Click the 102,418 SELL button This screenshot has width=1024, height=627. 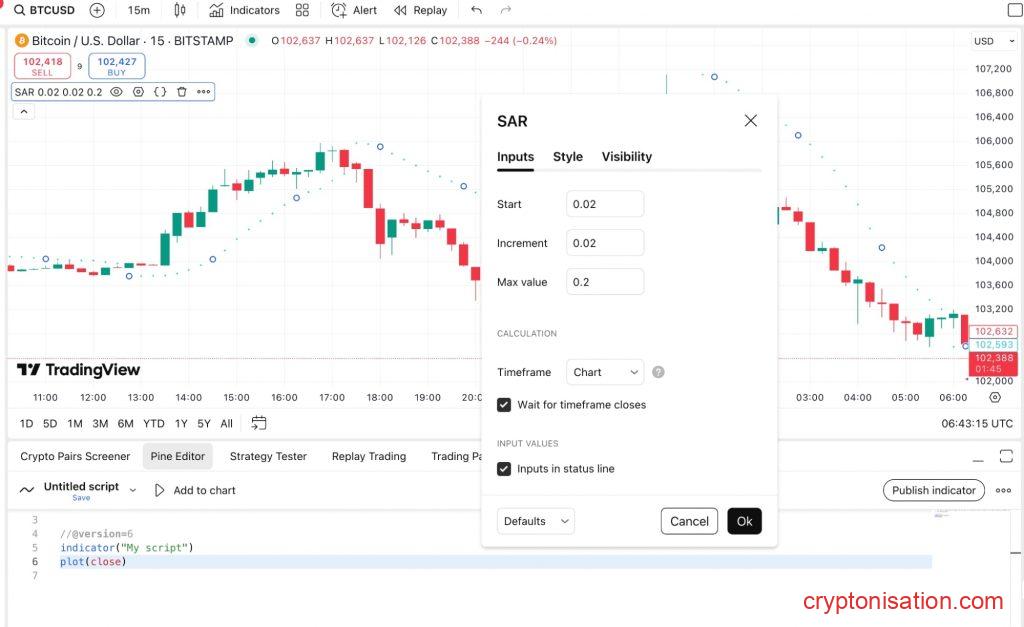click(42, 66)
